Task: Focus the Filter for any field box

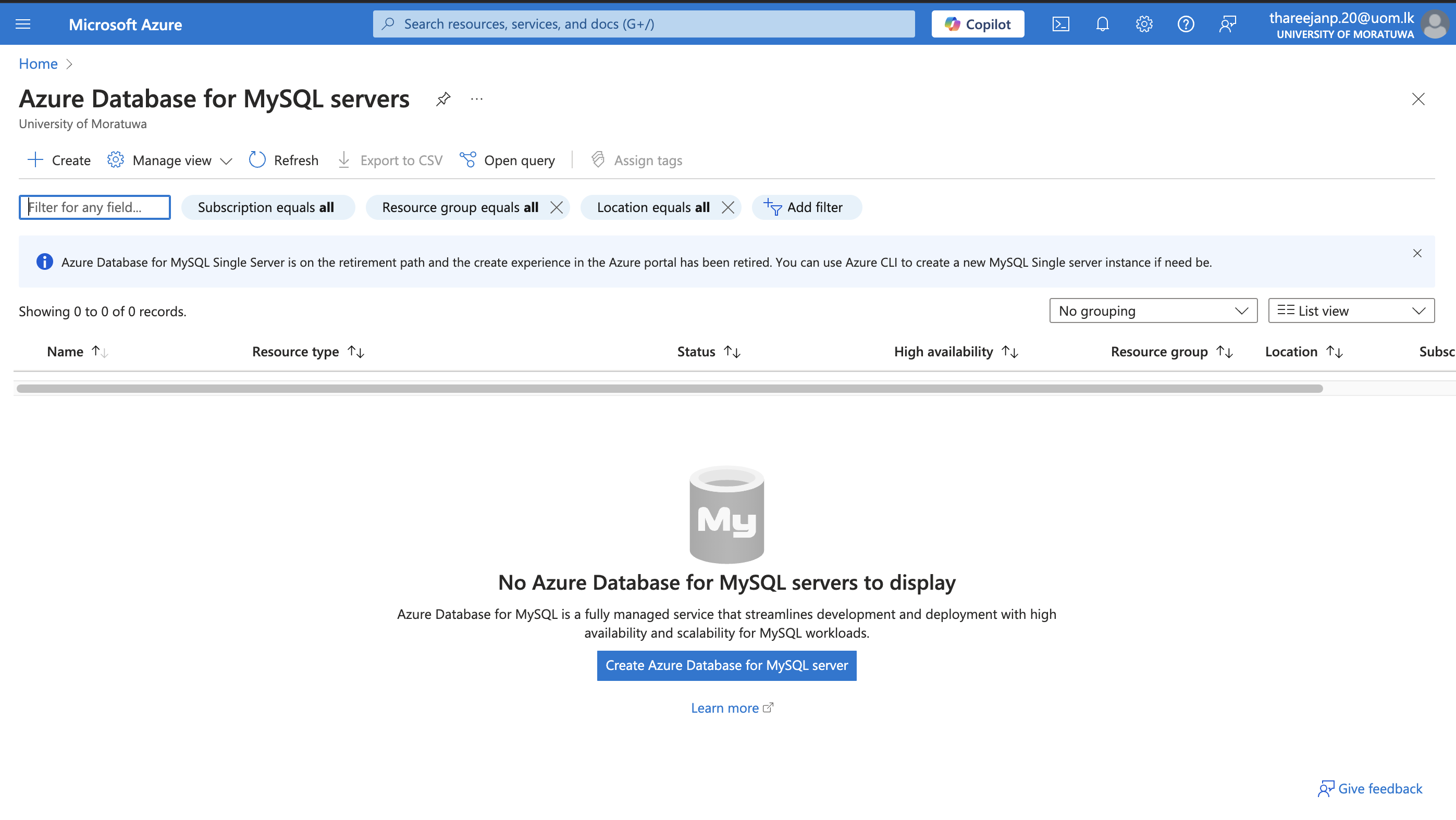Action: [x=94, y=207]
